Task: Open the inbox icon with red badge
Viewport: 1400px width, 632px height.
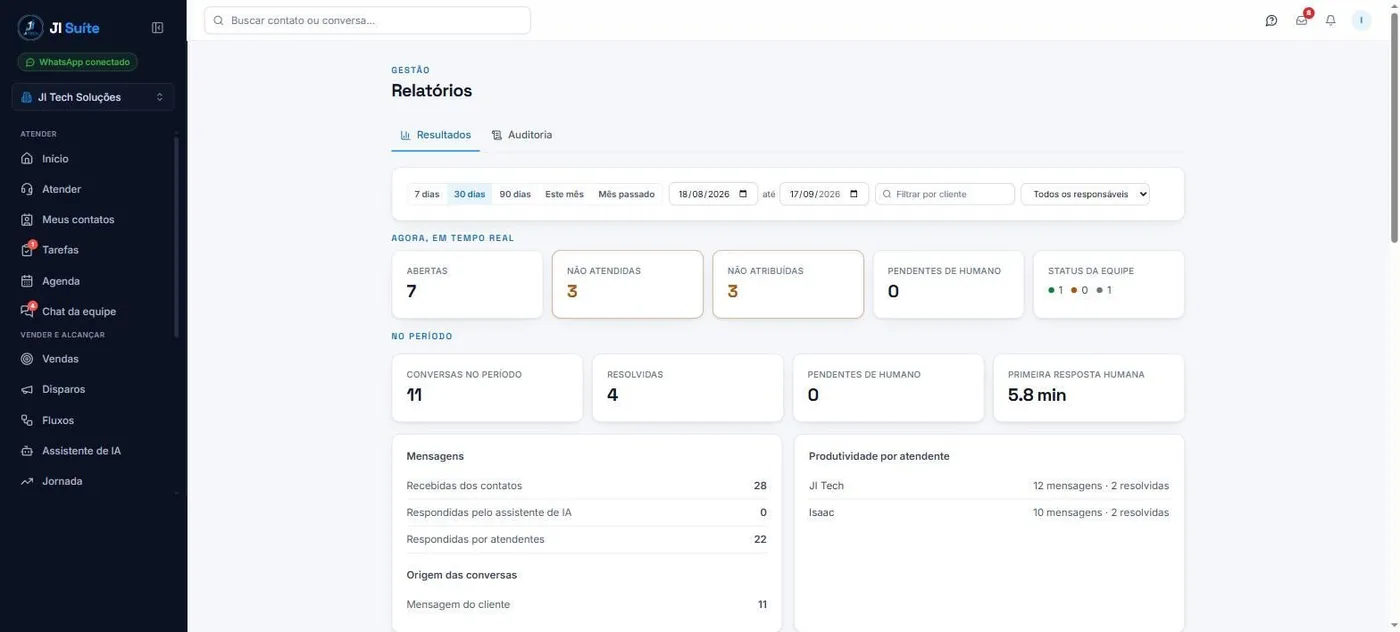Action: tap(1302, 19)
